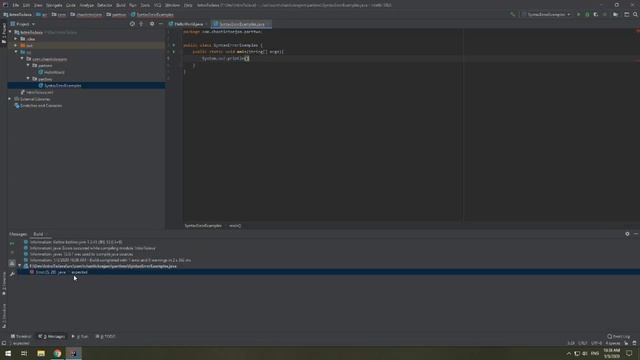Open the Navigate menu
Viewport: 640px width, 360px height.
coord(54,5)
